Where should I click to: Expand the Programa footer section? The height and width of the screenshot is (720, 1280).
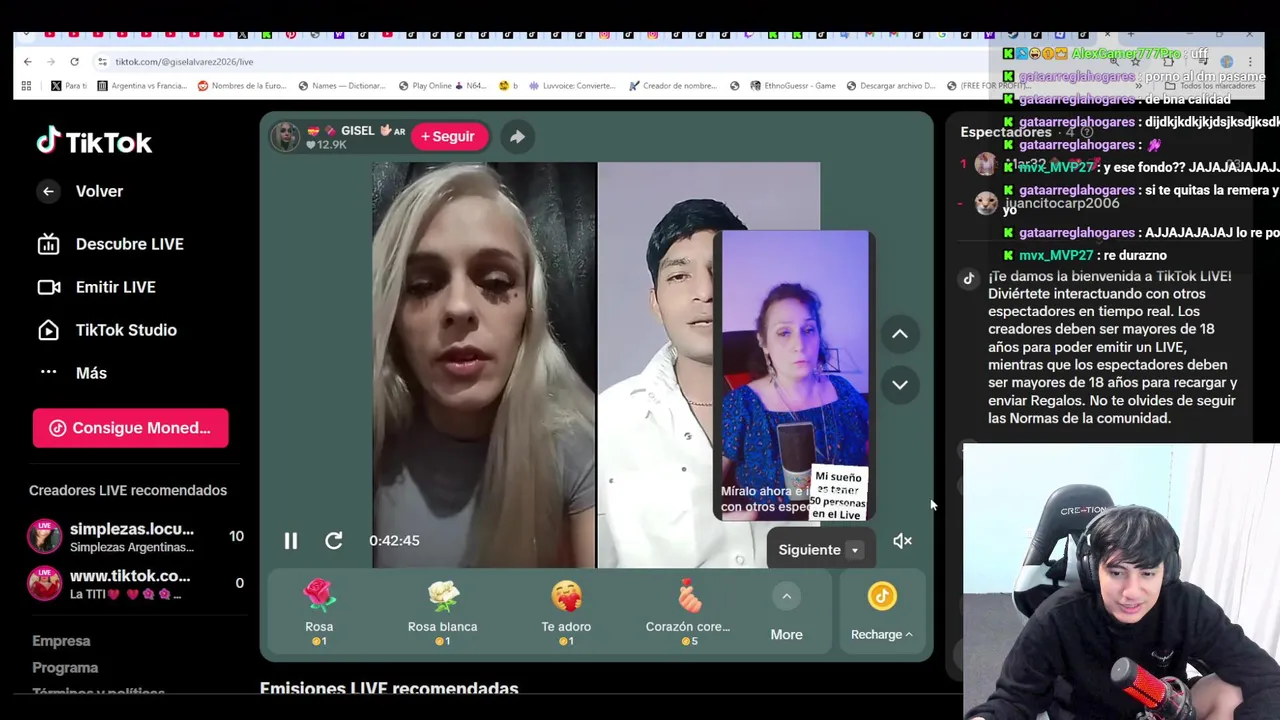65,668
